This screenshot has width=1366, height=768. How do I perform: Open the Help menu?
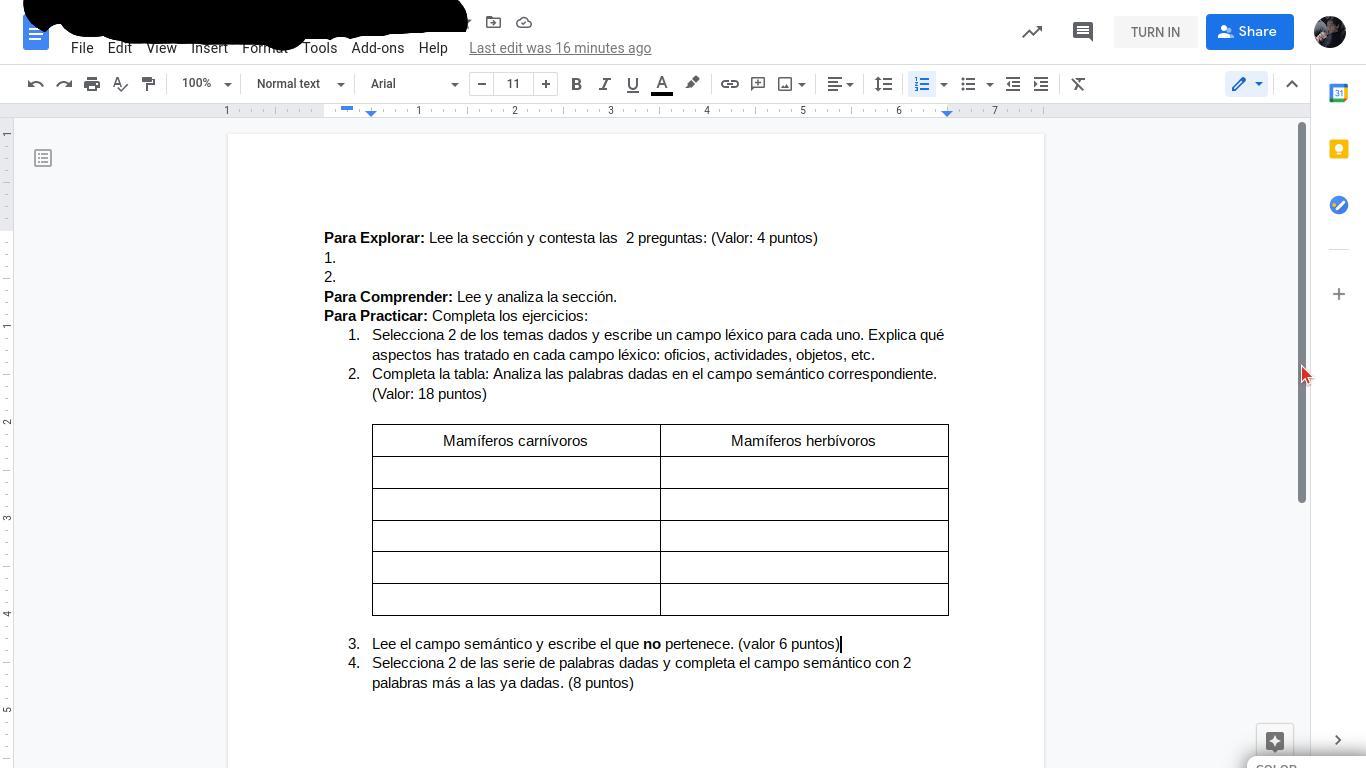click(x=433, y=48)
